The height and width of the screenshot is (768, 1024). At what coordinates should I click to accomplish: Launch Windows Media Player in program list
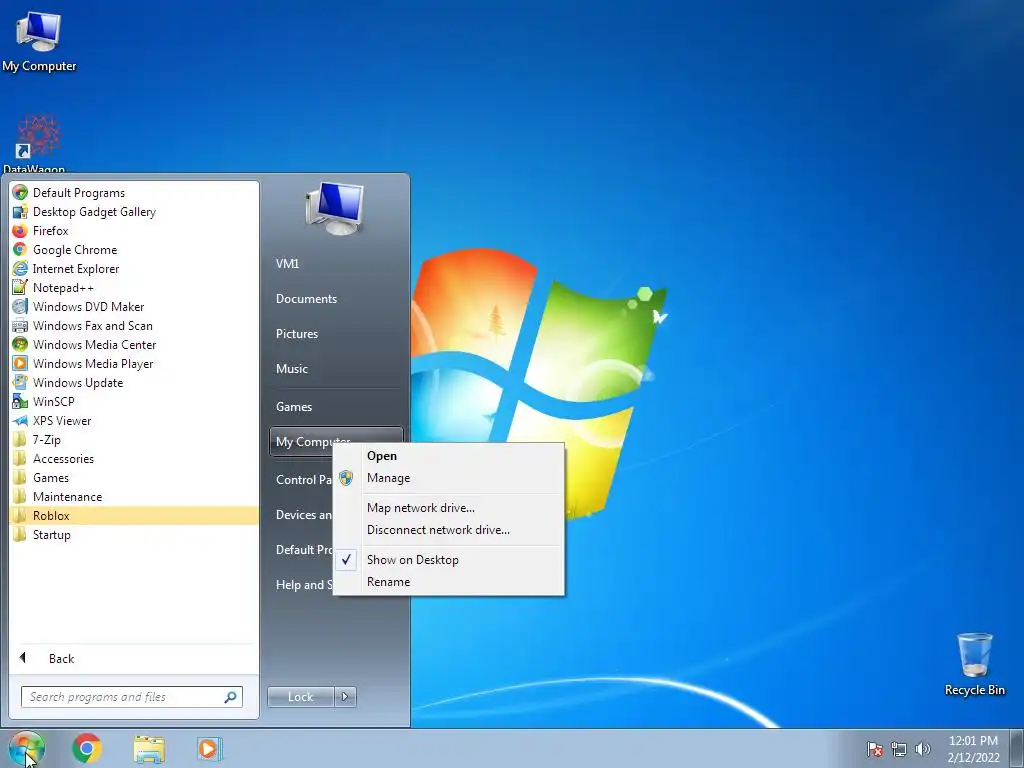tap(134, 363)
